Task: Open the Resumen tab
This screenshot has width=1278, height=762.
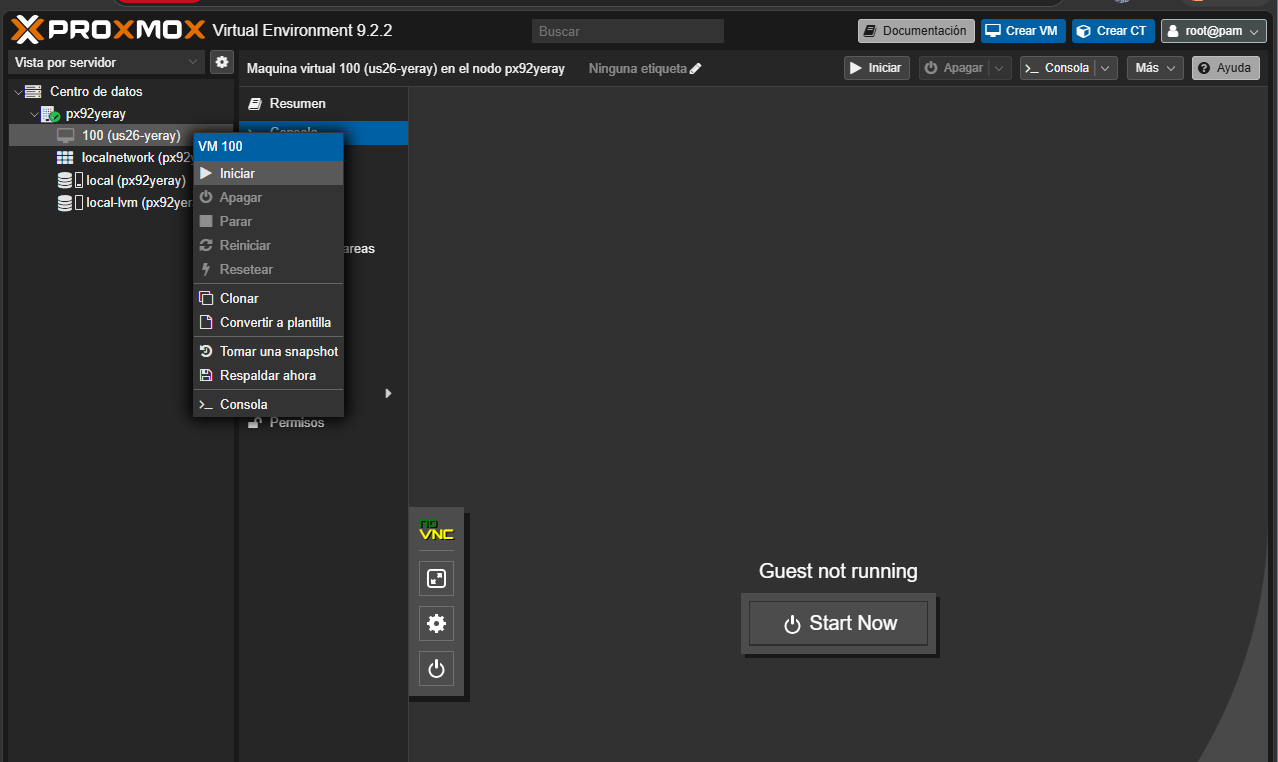Action: pos(323,103)
